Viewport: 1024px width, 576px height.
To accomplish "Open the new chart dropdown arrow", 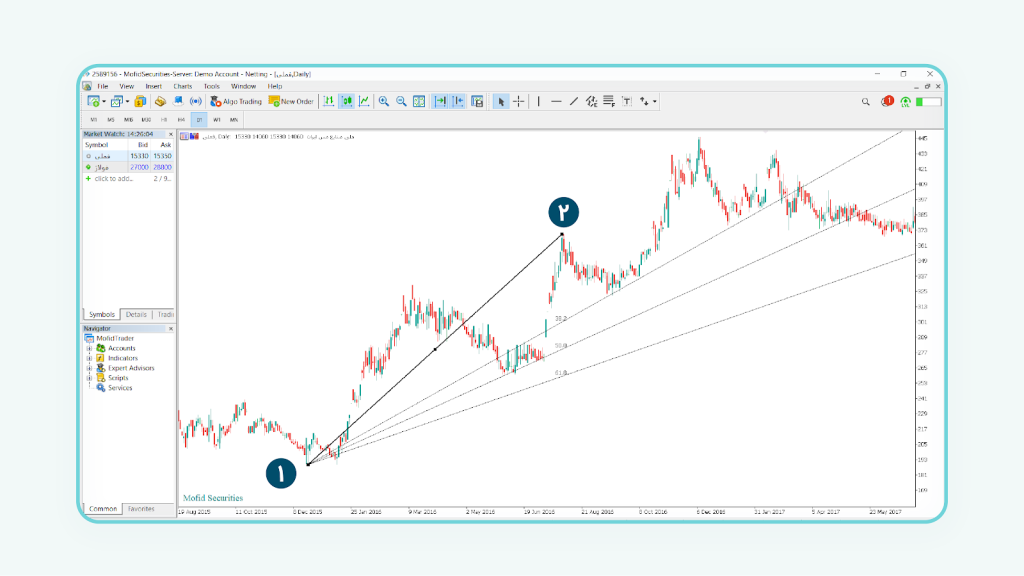I will click(x=104, y=102).
